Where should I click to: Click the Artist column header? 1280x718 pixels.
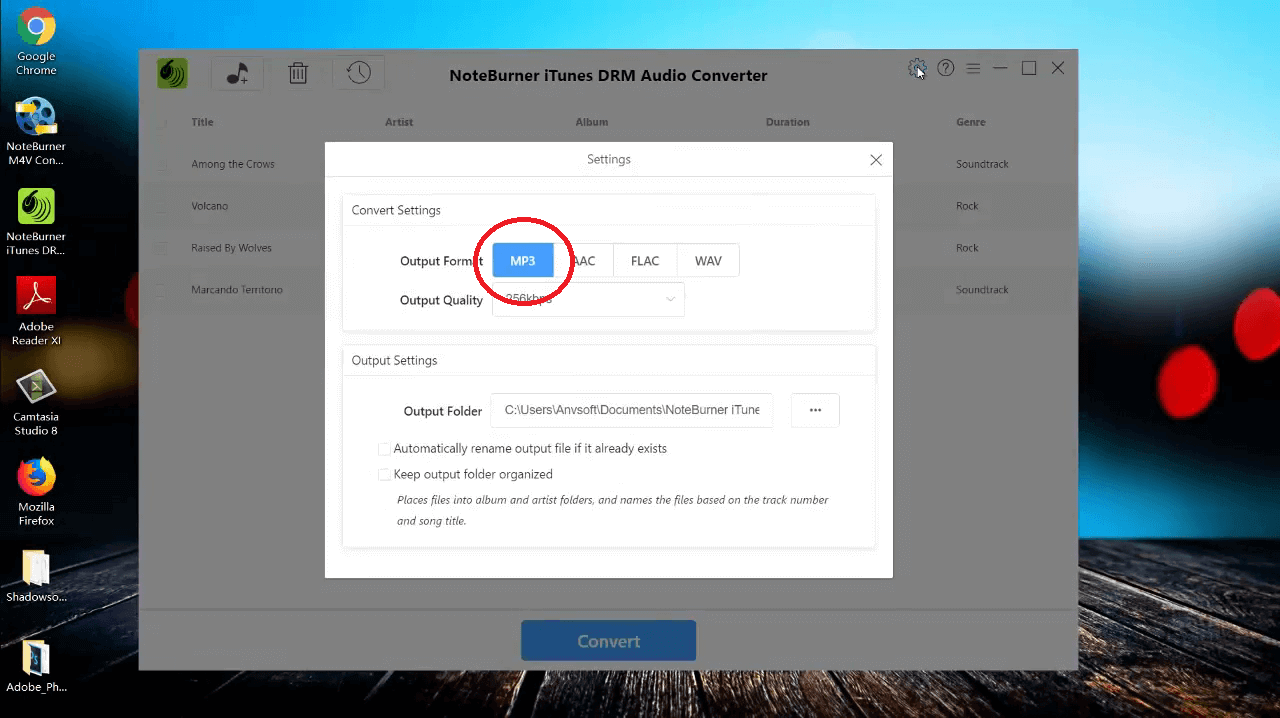coord(399,122)
